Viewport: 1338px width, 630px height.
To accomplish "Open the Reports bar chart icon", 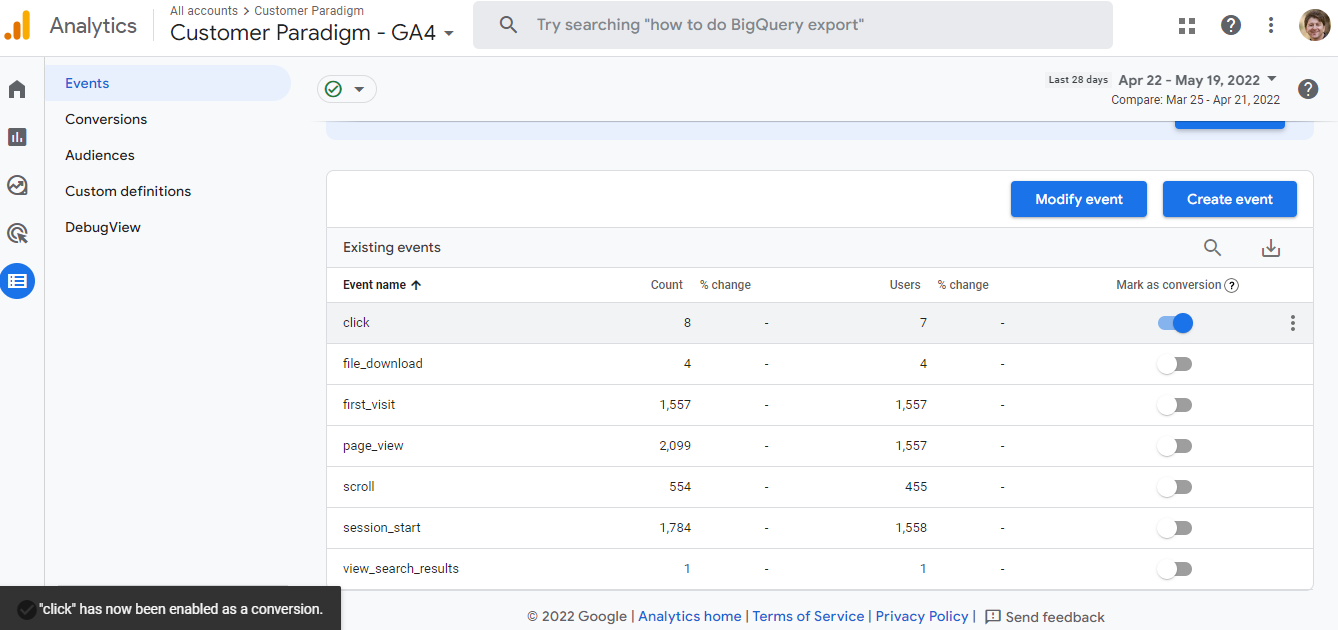I will (x=17, y=137).
